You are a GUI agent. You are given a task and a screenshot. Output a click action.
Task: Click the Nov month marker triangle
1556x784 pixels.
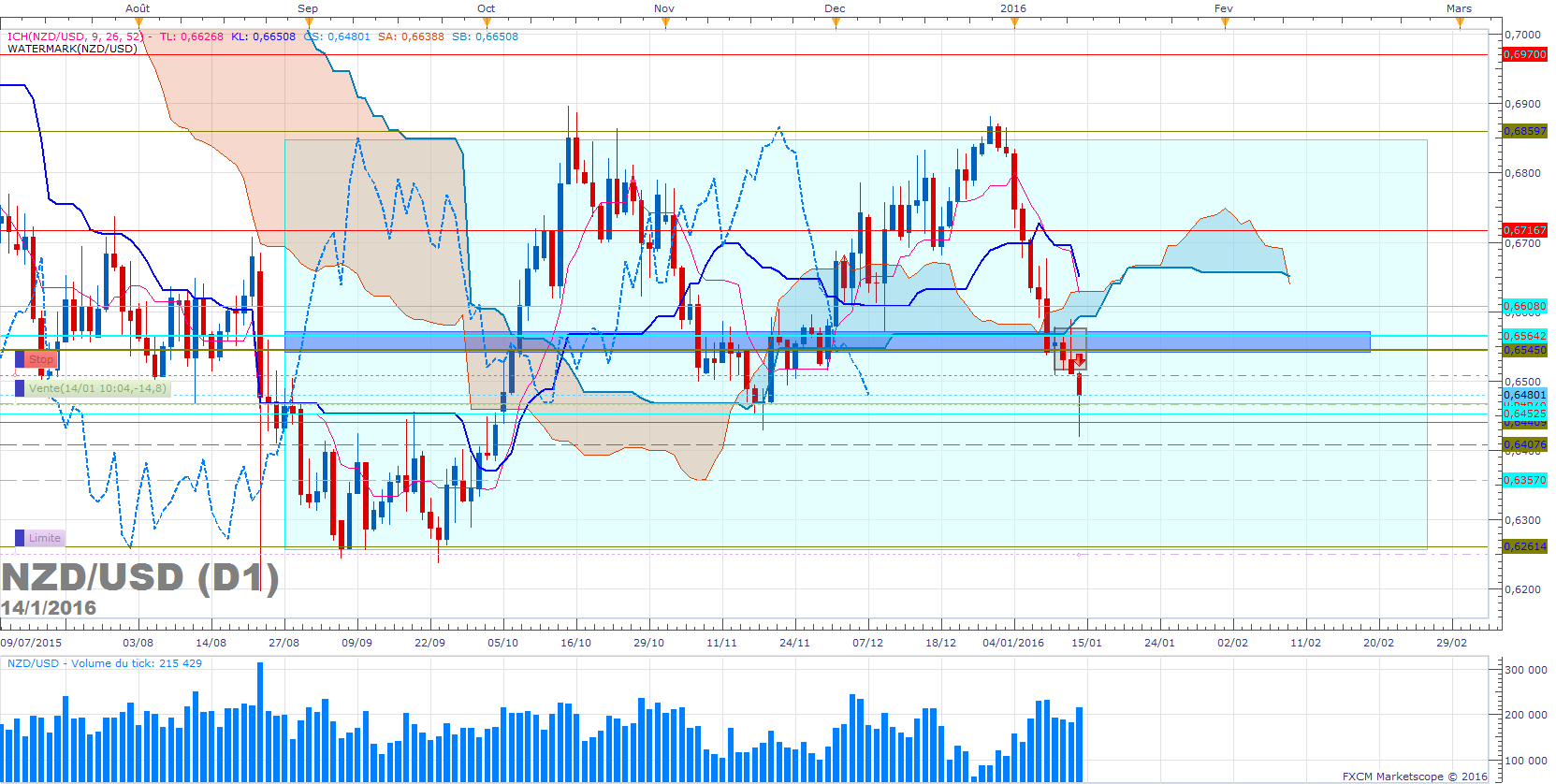tap(665, 22)
